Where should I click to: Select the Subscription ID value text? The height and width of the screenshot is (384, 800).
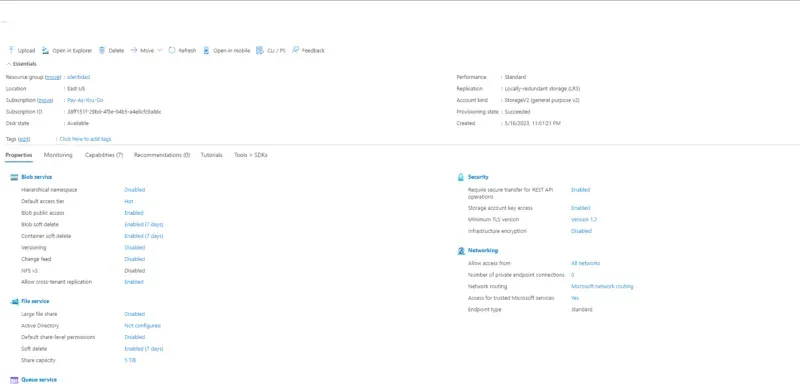(115, 112)
